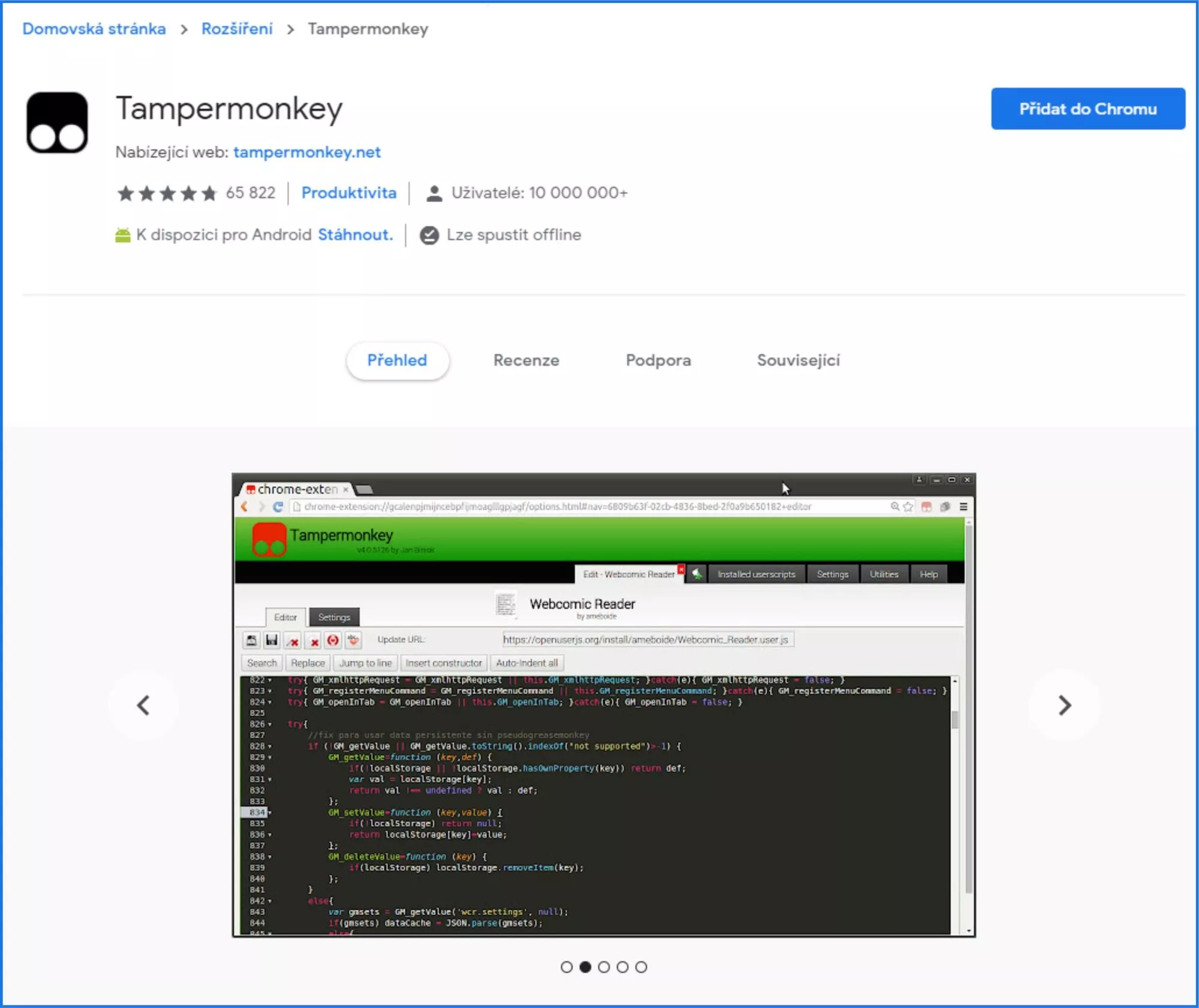
Task: Click the Tampermonkey editor screenshot thumbnail
Action: (x=604, y=705)
